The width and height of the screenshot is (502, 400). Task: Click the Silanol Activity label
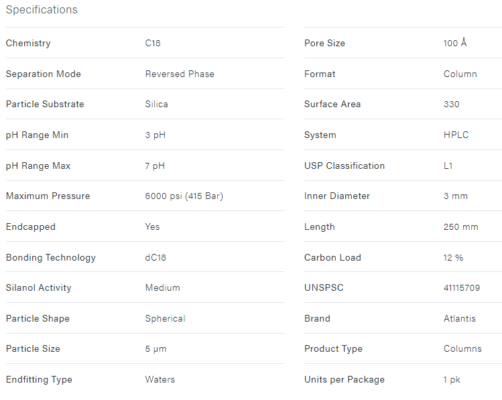coord(38,288)
